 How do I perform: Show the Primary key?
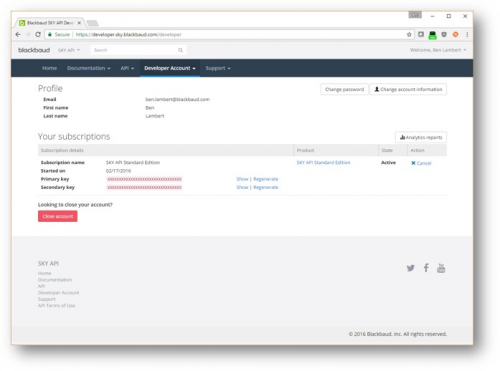pos(242,179)
